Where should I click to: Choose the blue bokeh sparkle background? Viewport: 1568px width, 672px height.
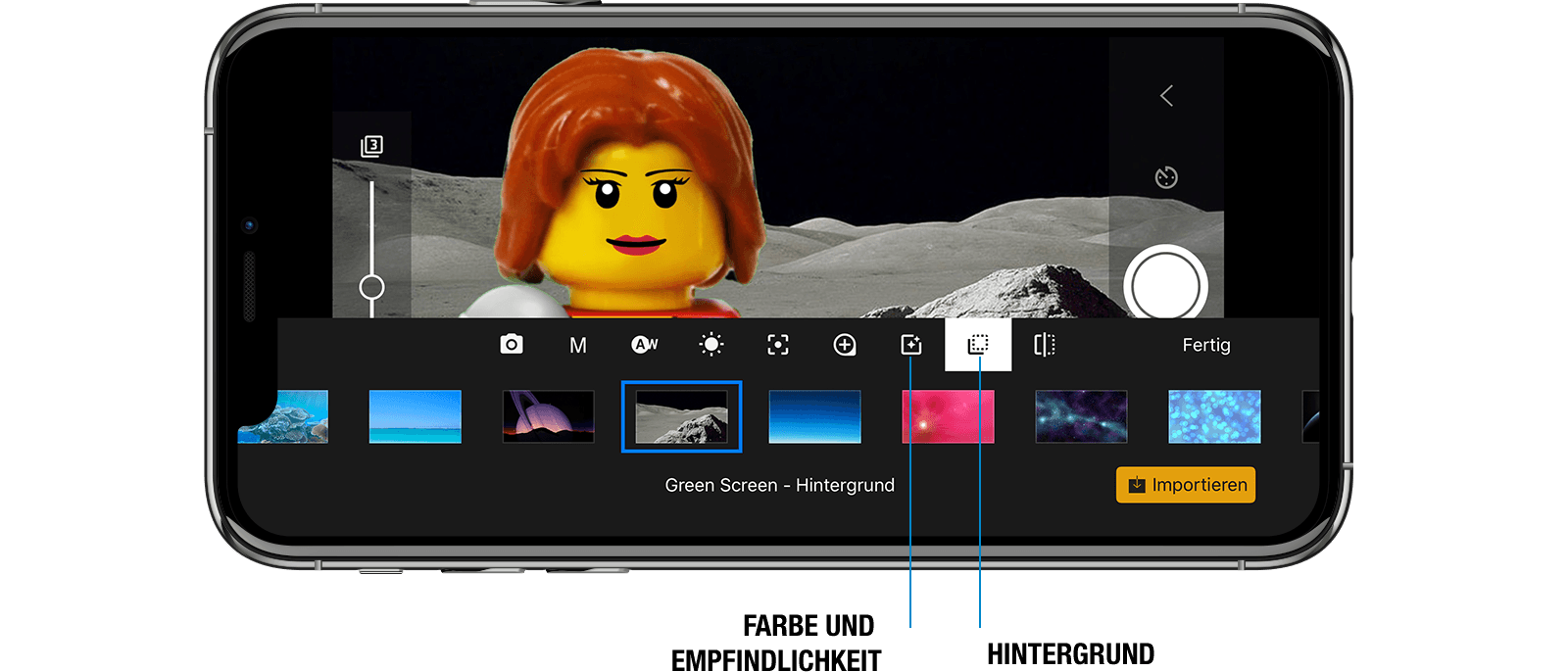[1215, 416]
